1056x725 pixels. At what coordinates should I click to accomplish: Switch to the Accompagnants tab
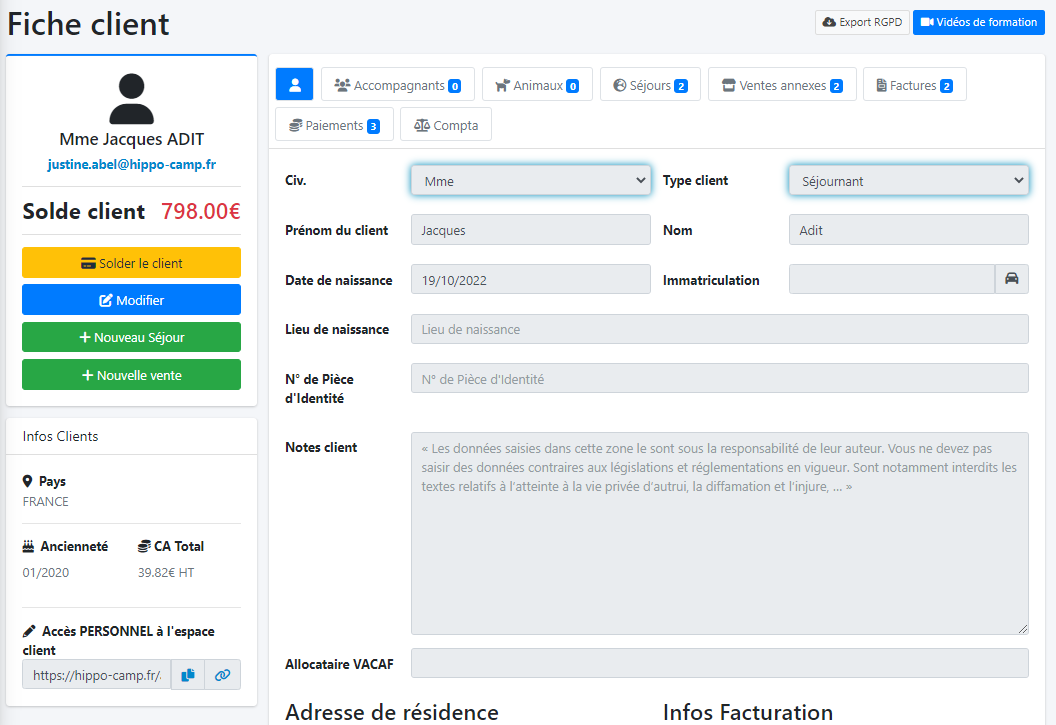397,85
